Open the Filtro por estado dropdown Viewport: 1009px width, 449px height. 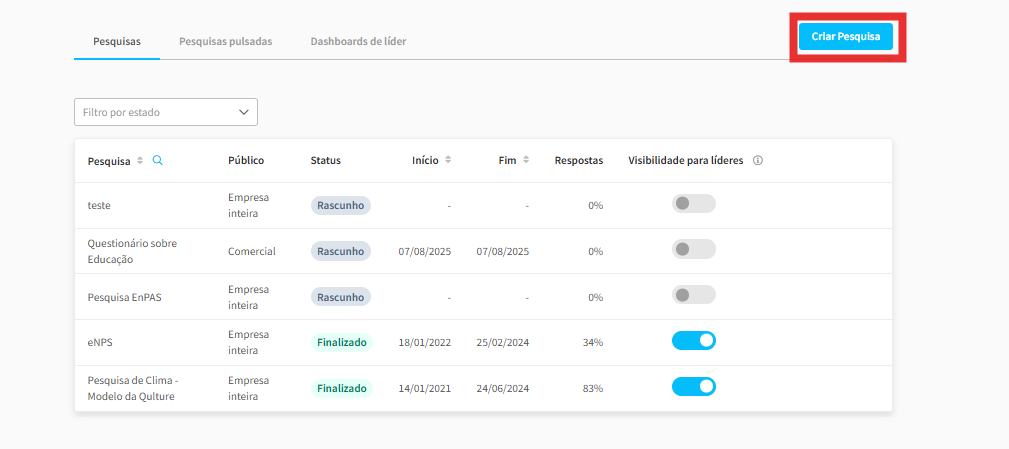tap(166, 112)
